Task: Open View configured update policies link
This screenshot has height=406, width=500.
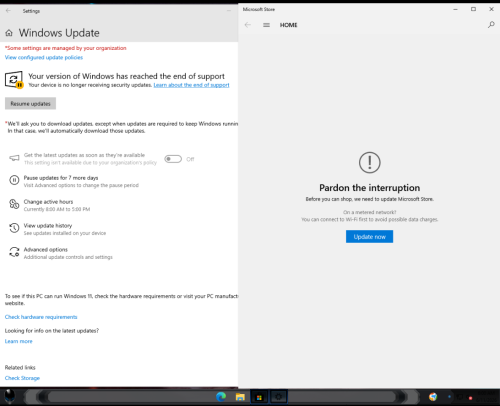Action: tap(44, 57)
